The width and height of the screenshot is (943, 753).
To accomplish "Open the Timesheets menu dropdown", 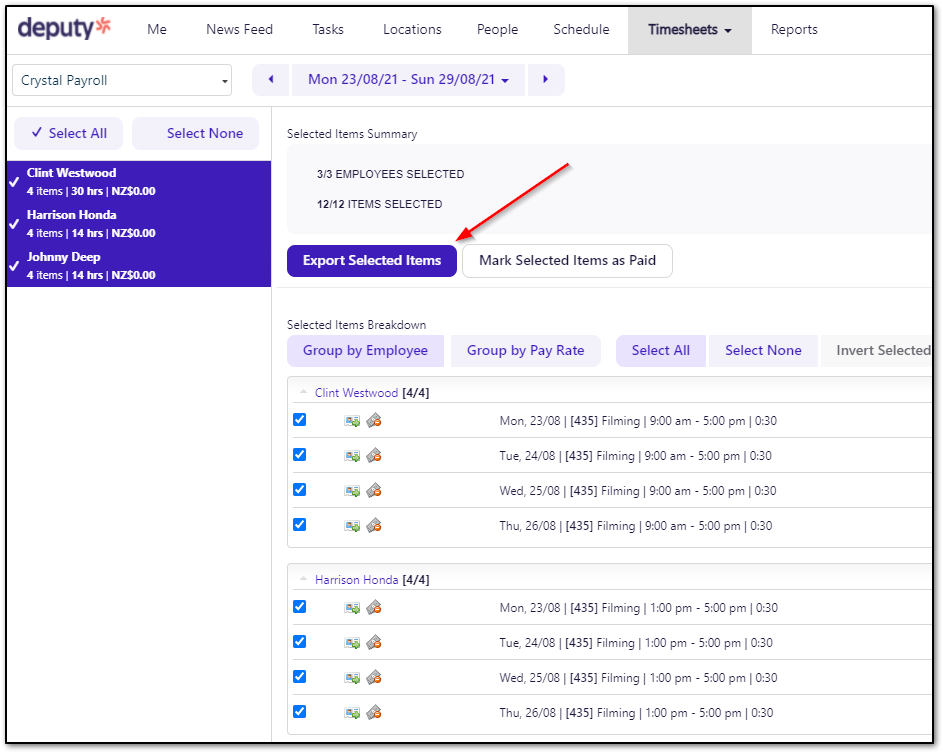I will (690, 29).
